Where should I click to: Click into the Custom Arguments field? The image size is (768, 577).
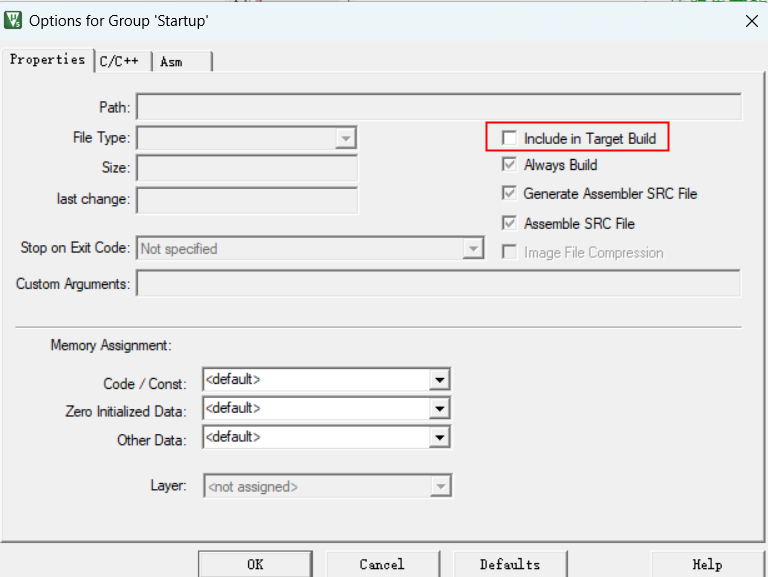438,284
